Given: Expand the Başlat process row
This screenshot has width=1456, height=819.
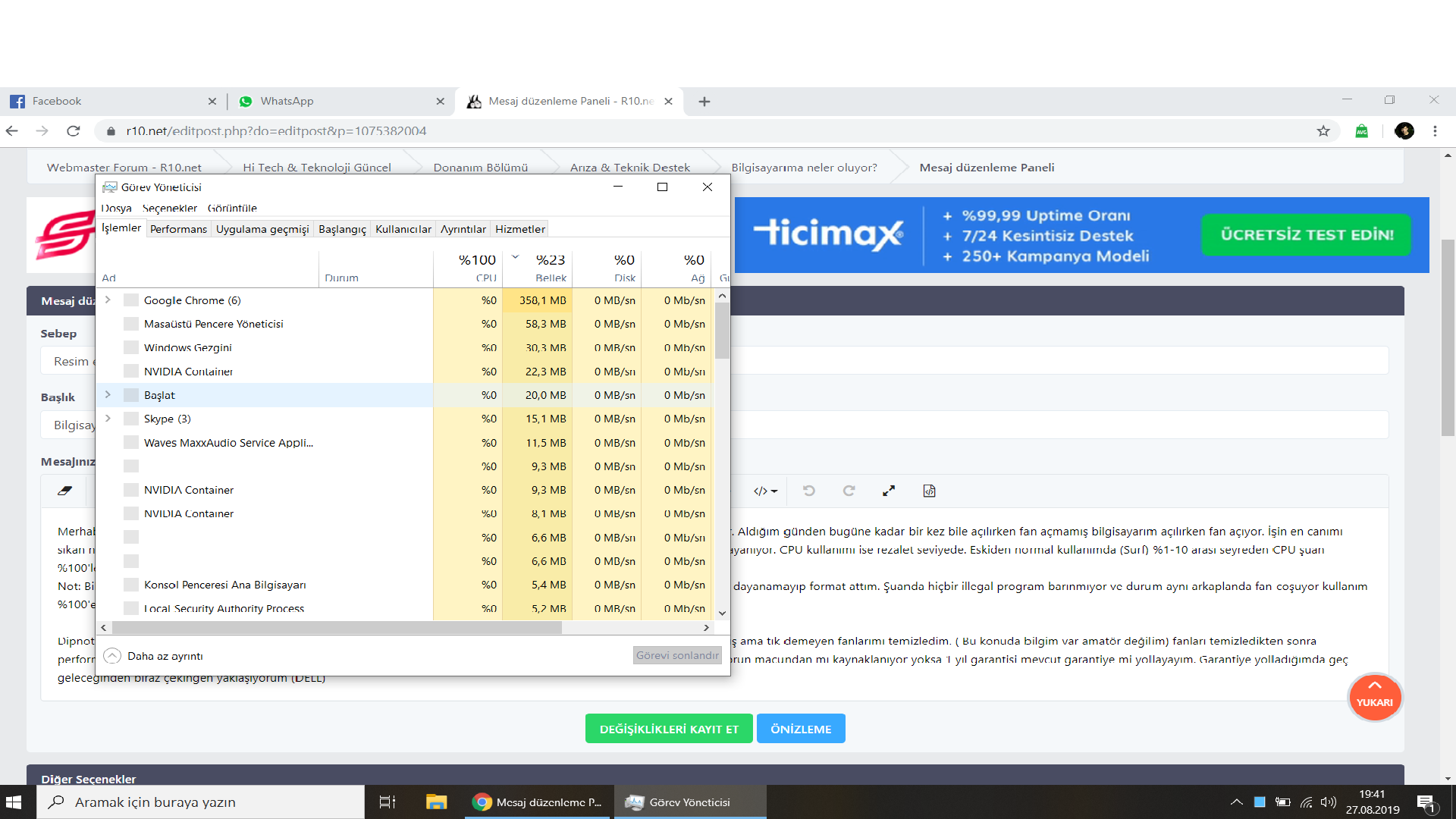Looking at the screenshot, I should coord(108,395).
